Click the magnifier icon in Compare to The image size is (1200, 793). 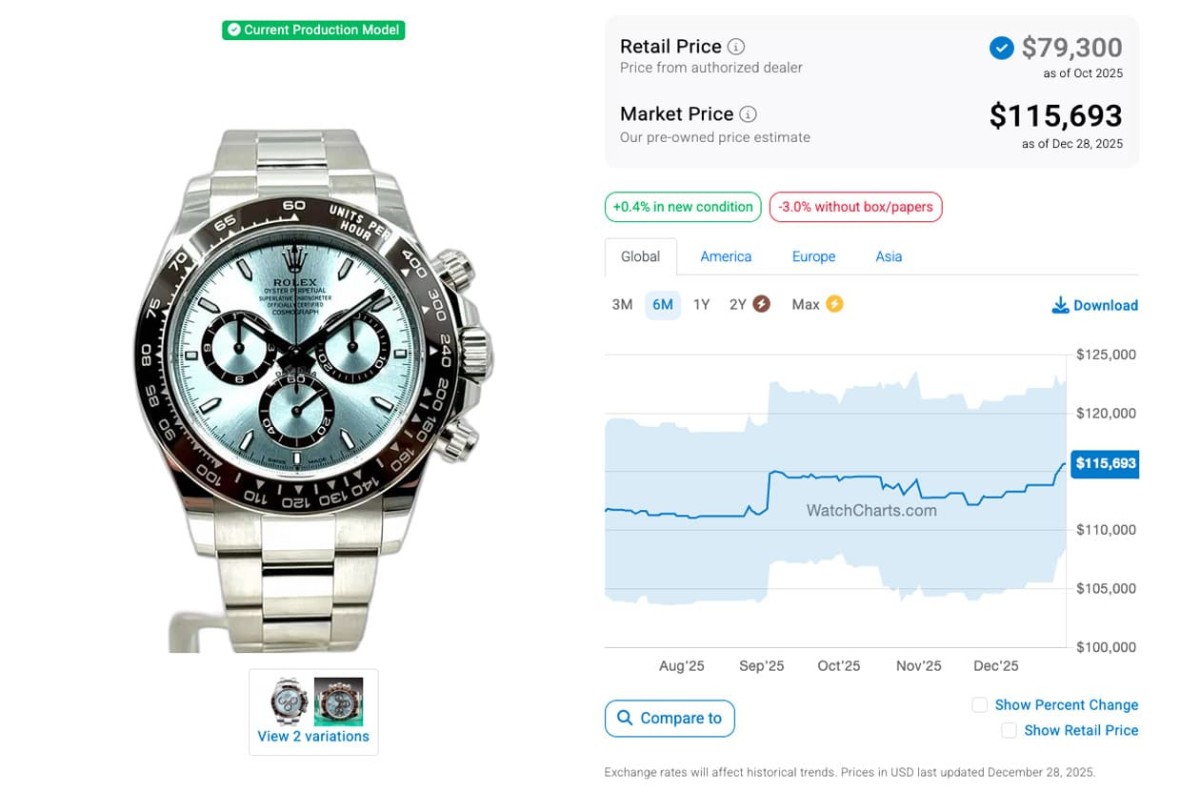625,718
